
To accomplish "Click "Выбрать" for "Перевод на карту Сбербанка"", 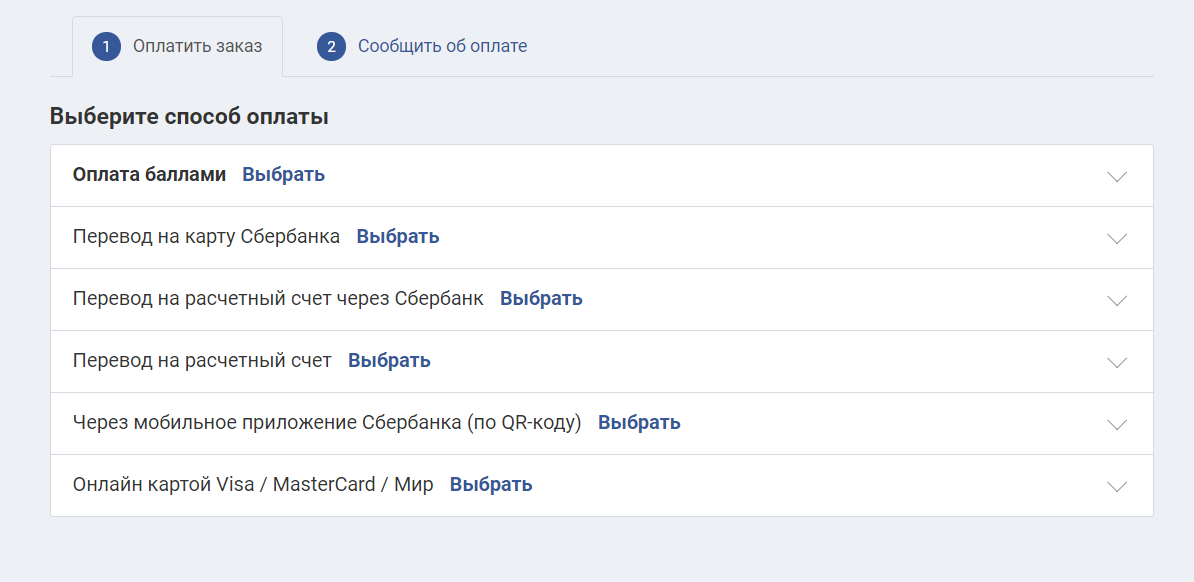I will 398,236.
